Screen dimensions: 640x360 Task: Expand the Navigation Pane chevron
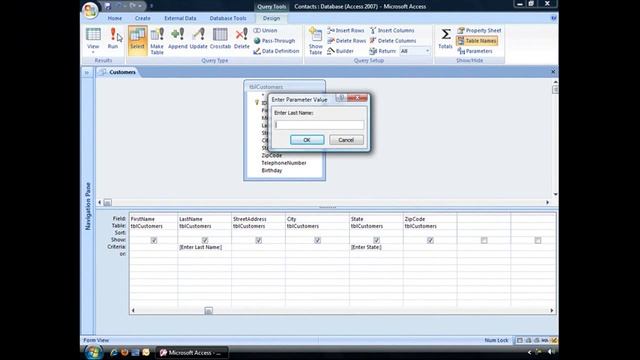tap(87, 73)
